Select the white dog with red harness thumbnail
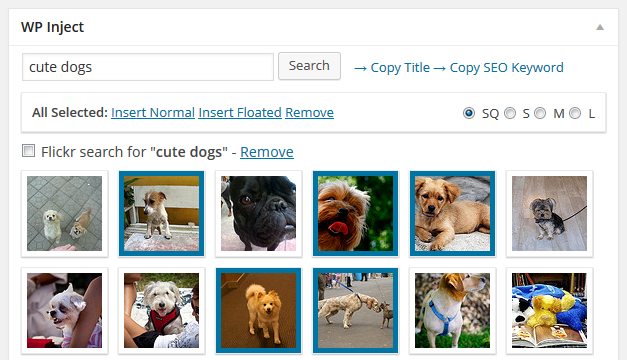 tap(162, 310)
